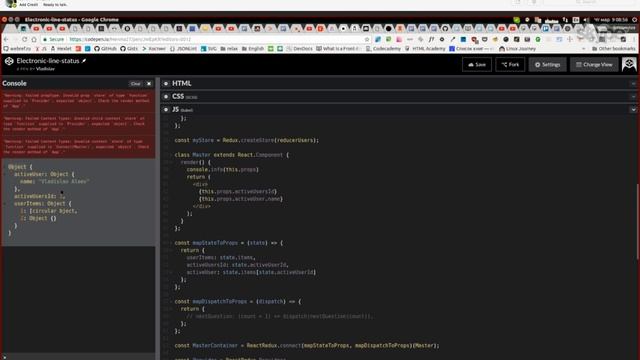
Task: Click the Console panel heading
Action: pos(14,83)
